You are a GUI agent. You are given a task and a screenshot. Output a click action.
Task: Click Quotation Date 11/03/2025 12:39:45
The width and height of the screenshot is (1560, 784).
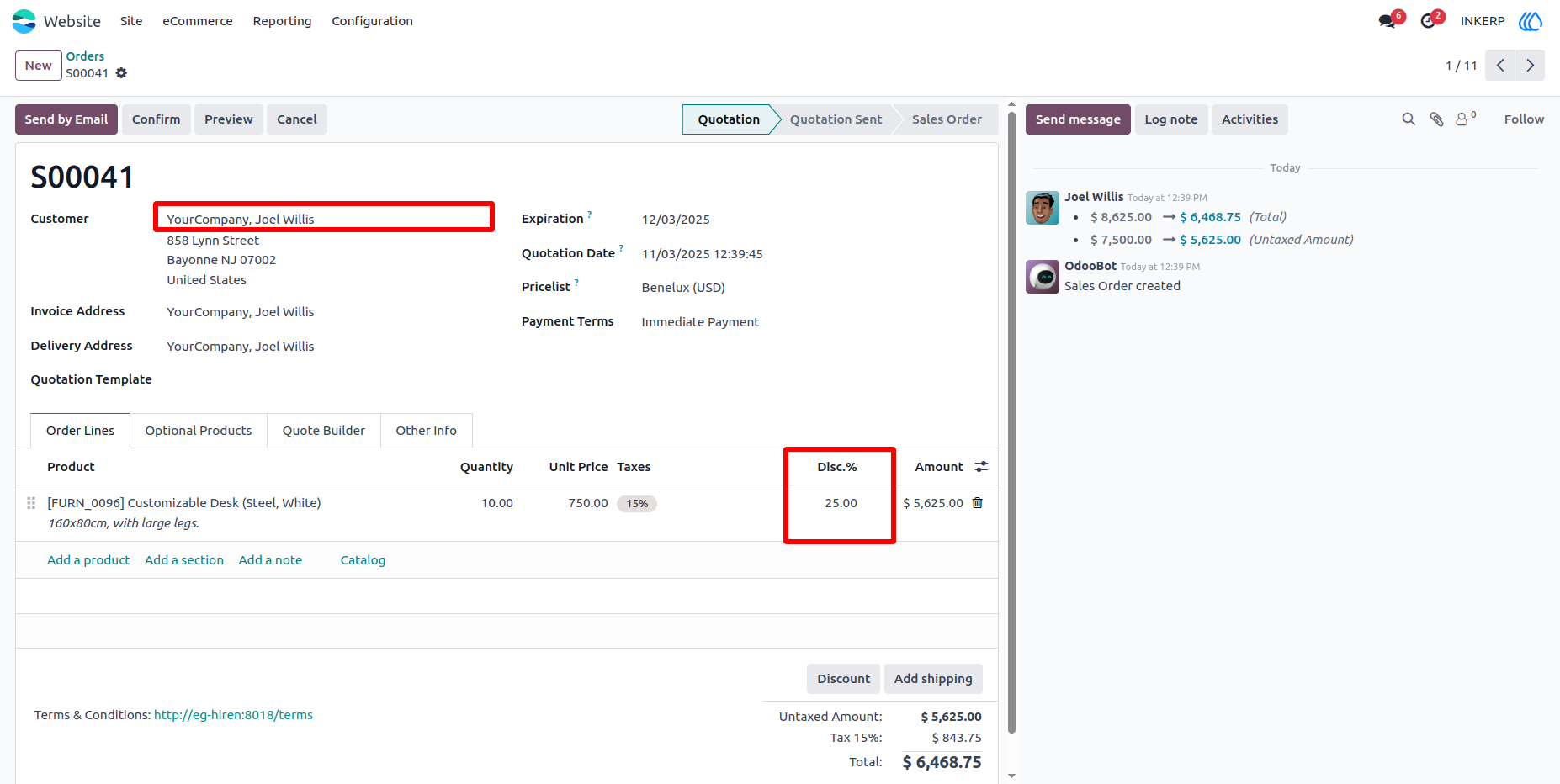703,254
